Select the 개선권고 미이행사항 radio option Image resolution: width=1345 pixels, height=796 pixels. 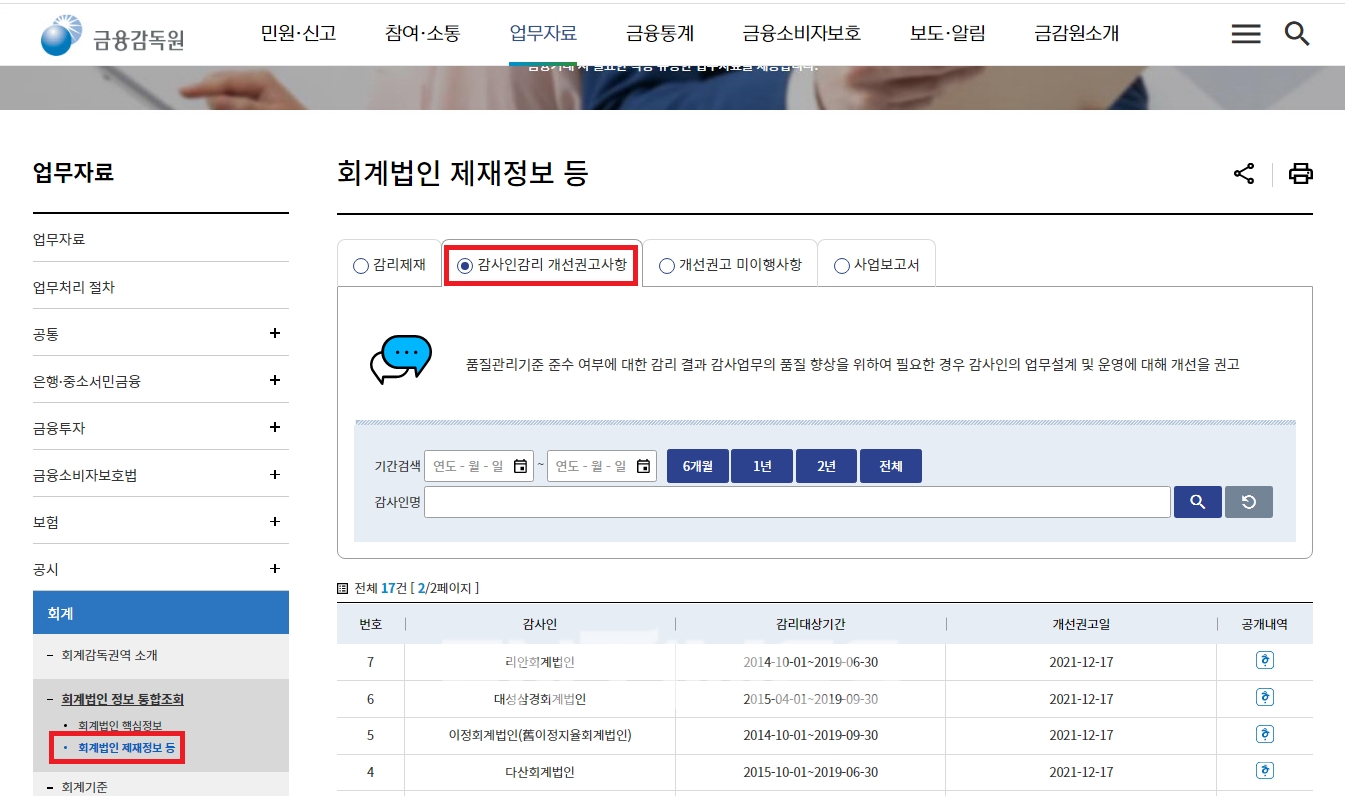point(664,265)
